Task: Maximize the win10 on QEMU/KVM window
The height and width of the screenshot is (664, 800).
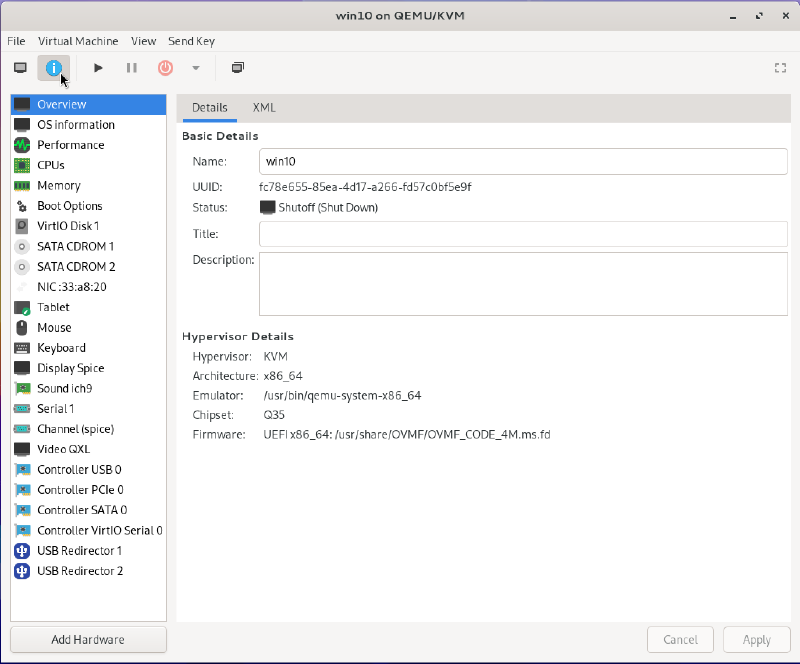Action: tap(759, 16)
